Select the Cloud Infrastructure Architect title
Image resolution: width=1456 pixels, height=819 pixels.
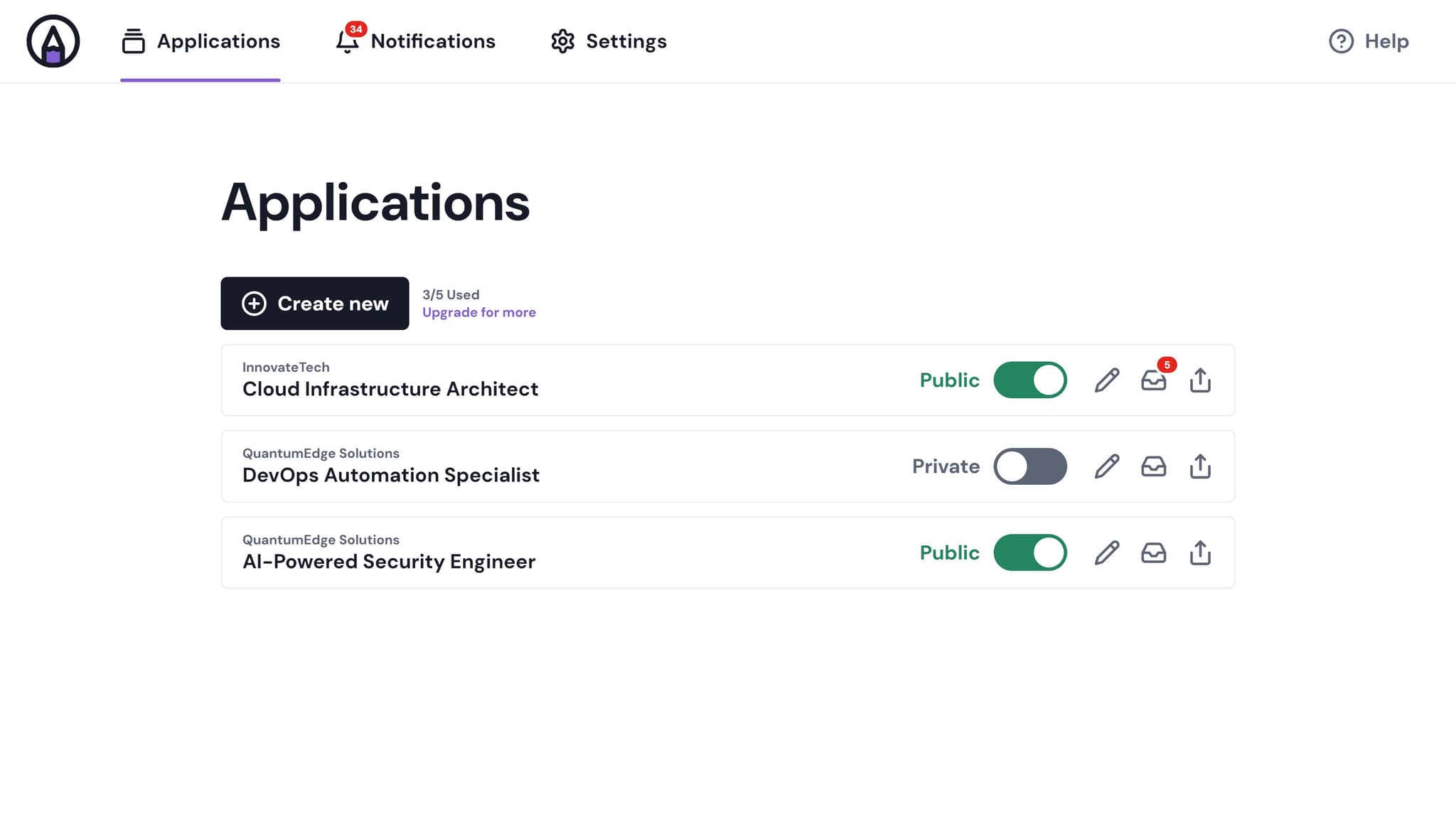pyautogui.click(x=390, y=390)
